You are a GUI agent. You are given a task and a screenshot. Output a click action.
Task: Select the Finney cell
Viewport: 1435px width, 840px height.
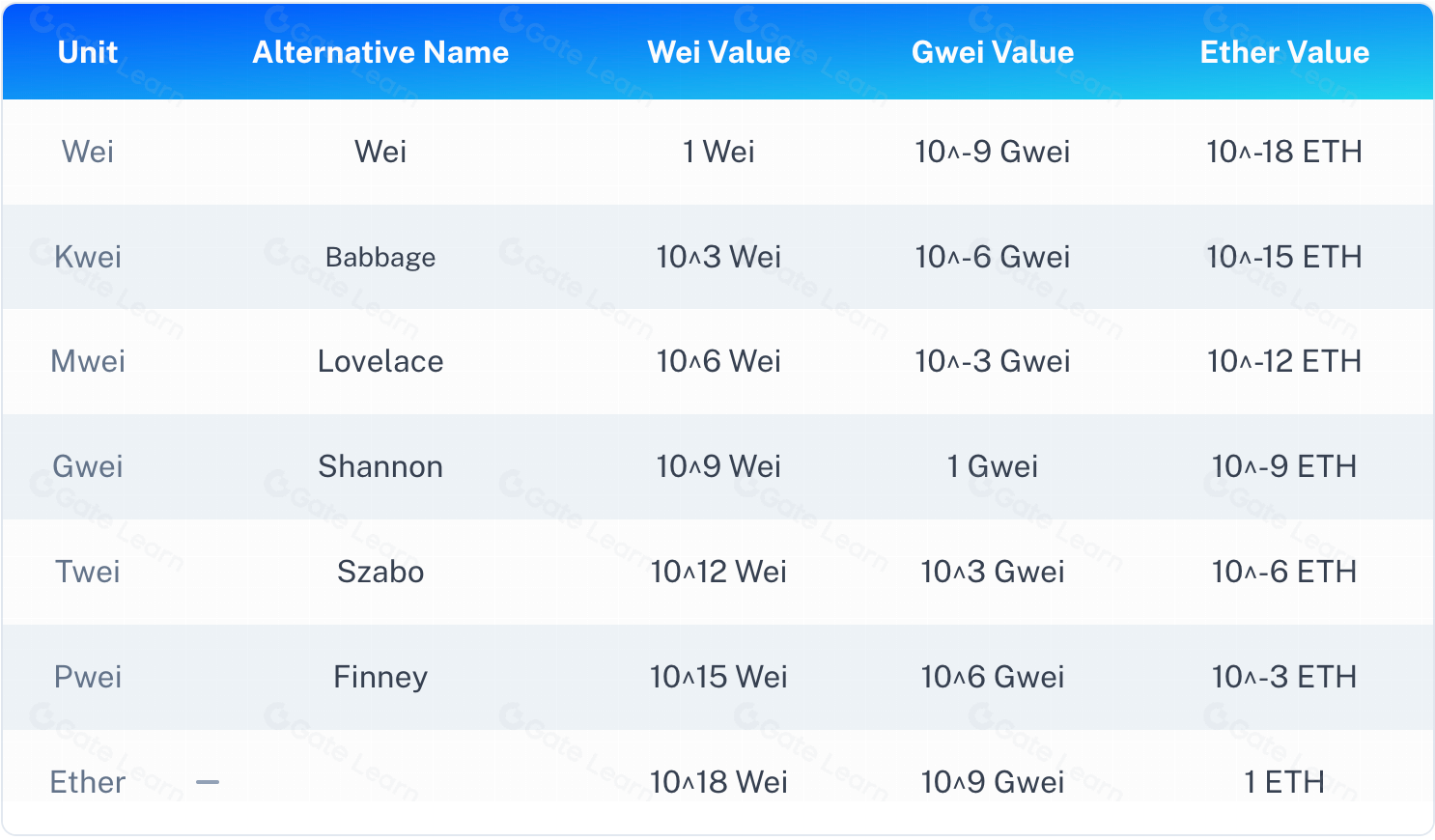pos(380,677)
